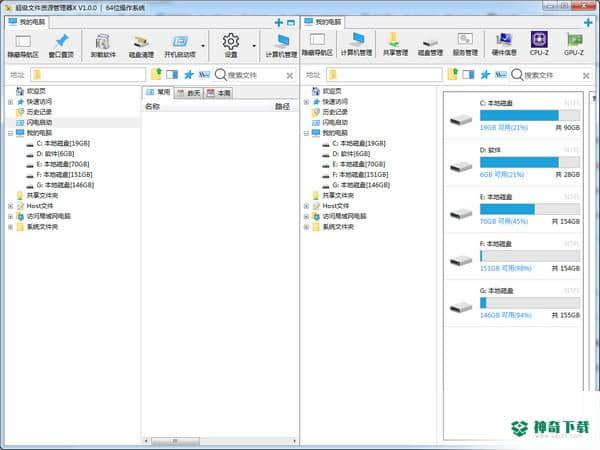
Task: Open the 设置 gear settings
Action: point(231,46)
